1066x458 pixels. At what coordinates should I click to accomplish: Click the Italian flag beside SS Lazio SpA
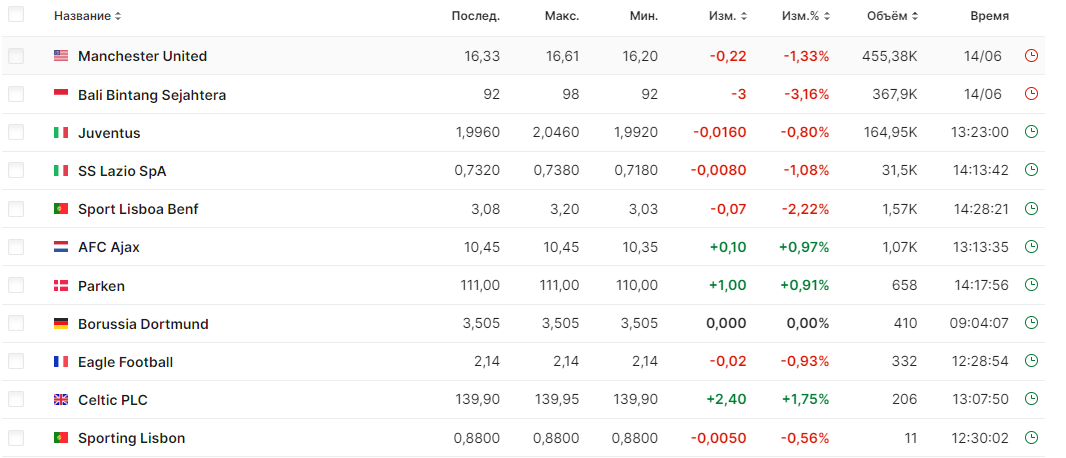(x=61, y=171)
